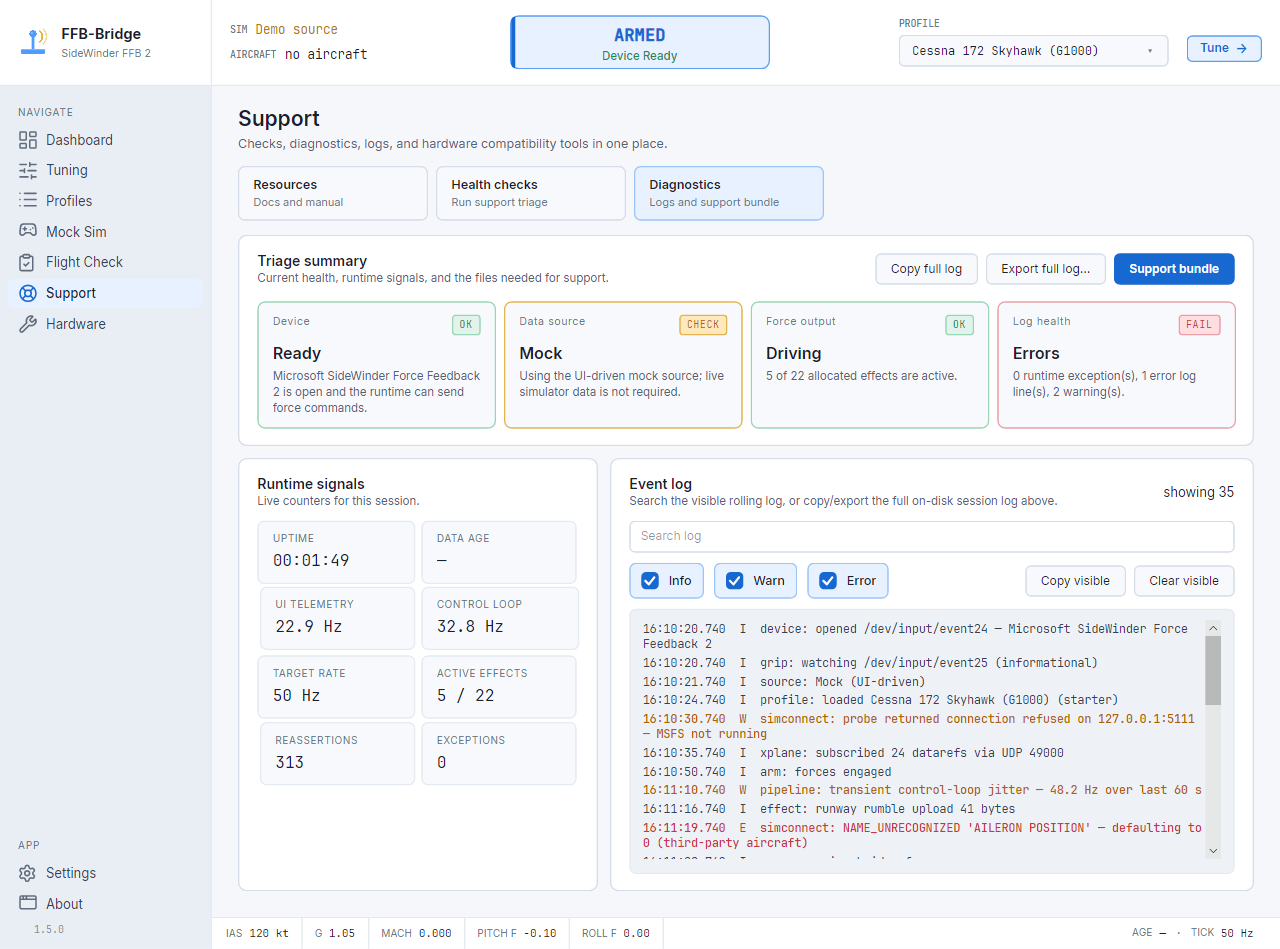
Task: Click the Hardware wrench icon
Action: point(28,324)
